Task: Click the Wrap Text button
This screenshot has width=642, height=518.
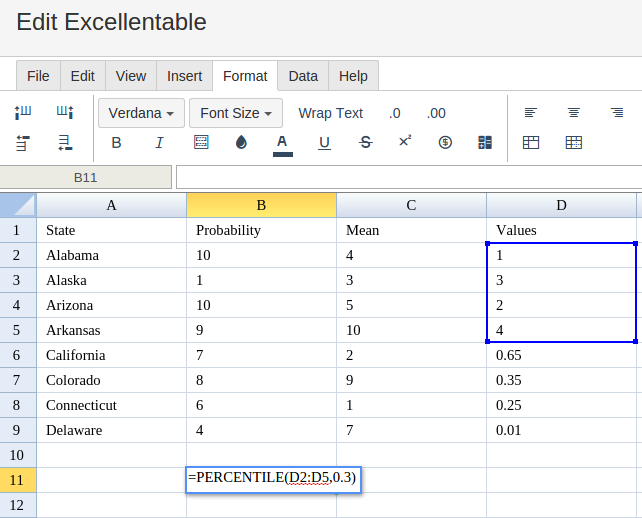Action: pos(330,113)
